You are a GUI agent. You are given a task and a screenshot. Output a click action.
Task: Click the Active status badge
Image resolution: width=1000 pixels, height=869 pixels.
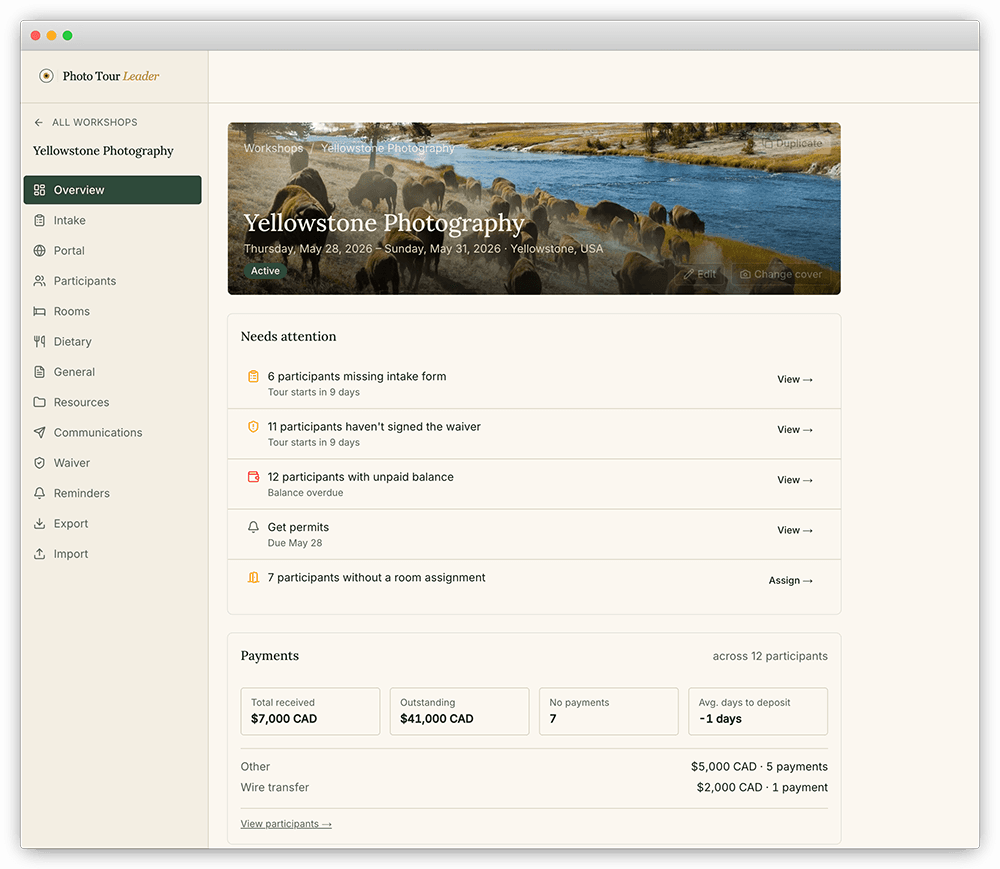click(265, 271)
